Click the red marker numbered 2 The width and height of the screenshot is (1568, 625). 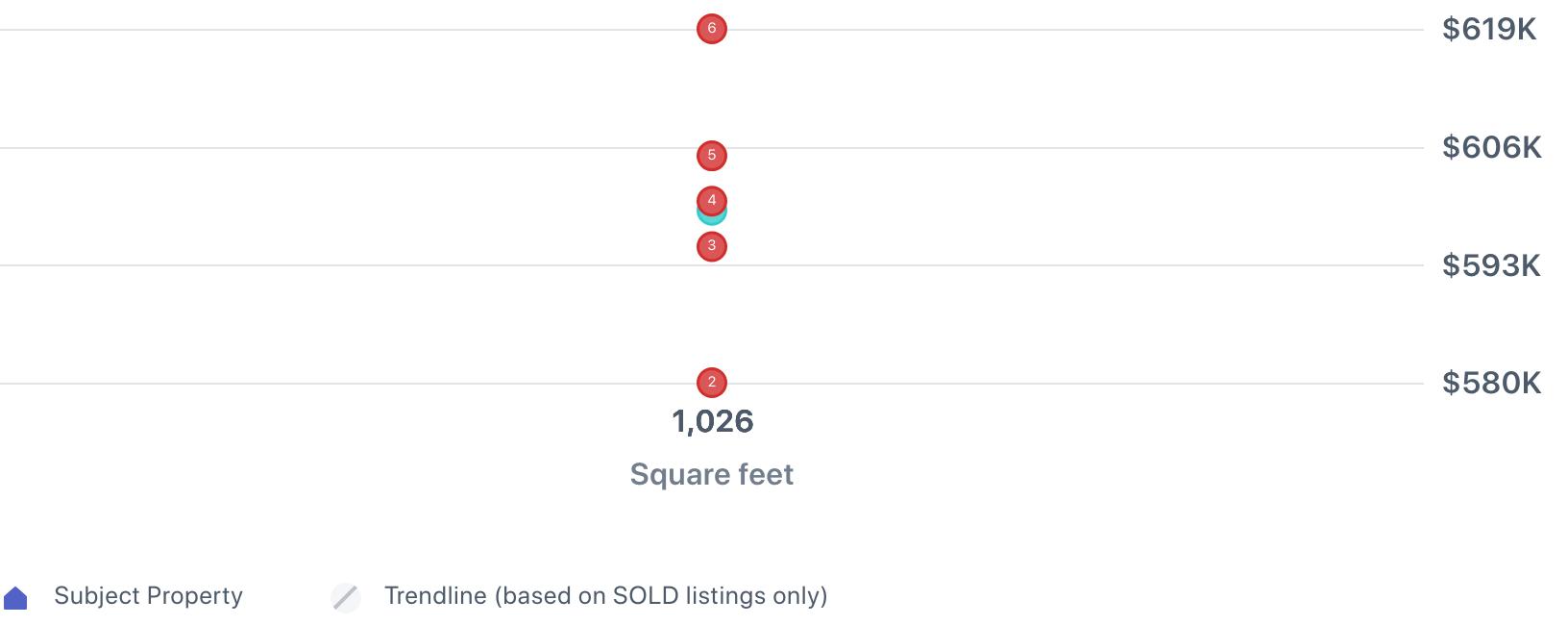pyautogui.click(x=711, y=383)
